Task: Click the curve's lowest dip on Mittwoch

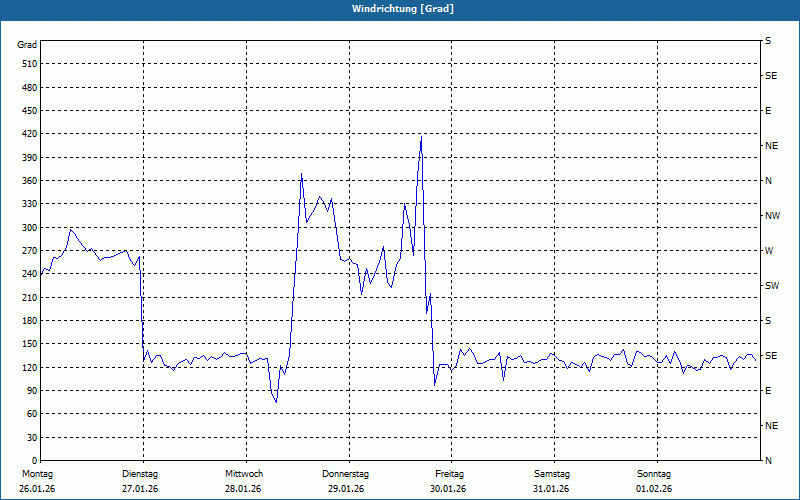Action: [x=276, y=402]
